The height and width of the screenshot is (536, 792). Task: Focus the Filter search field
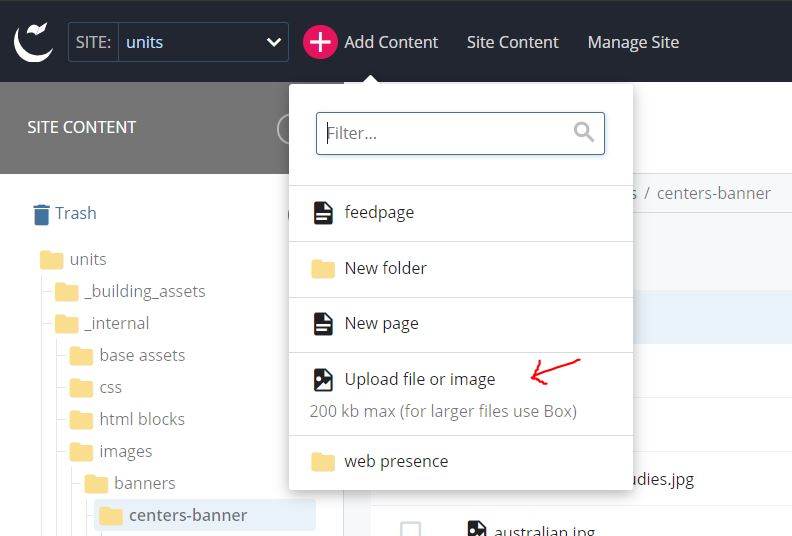coord(460,133)
